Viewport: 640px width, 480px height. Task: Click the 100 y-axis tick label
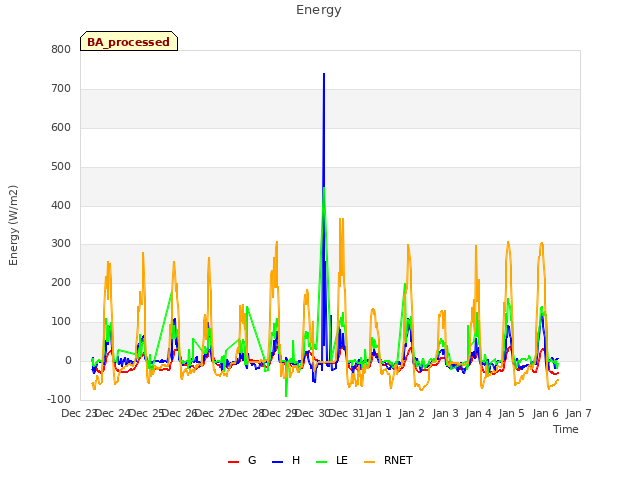(x=61, y=322)
